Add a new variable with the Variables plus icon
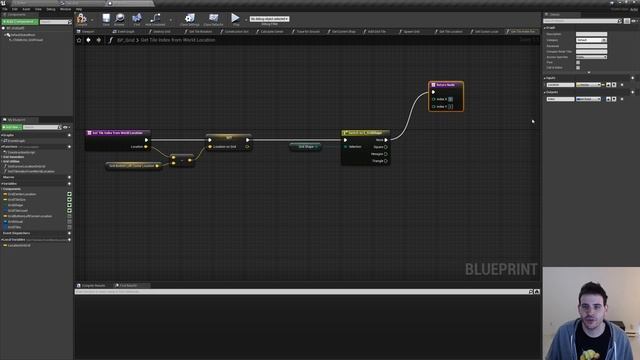Screen dimensions: 640x360 click(69, 184)
